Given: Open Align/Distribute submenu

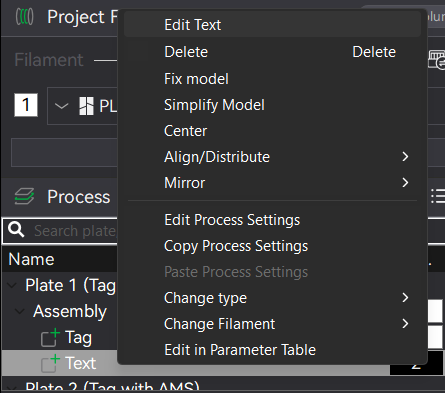Looking at the screenshot, I should tap(272, 157).
